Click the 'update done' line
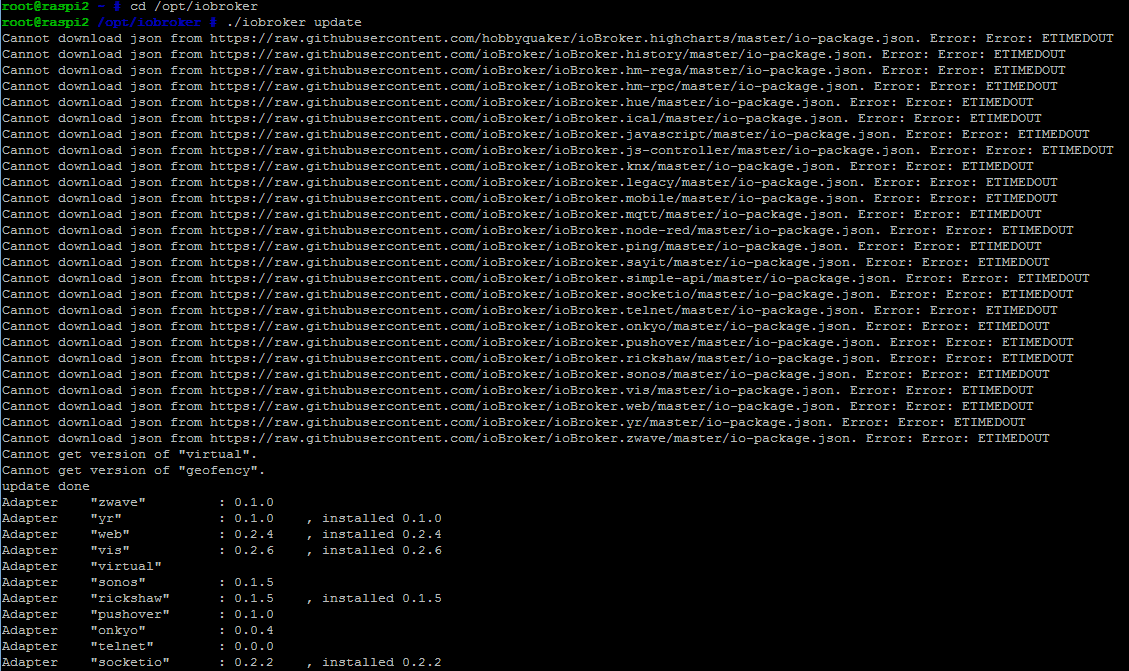 coord(45,486)
